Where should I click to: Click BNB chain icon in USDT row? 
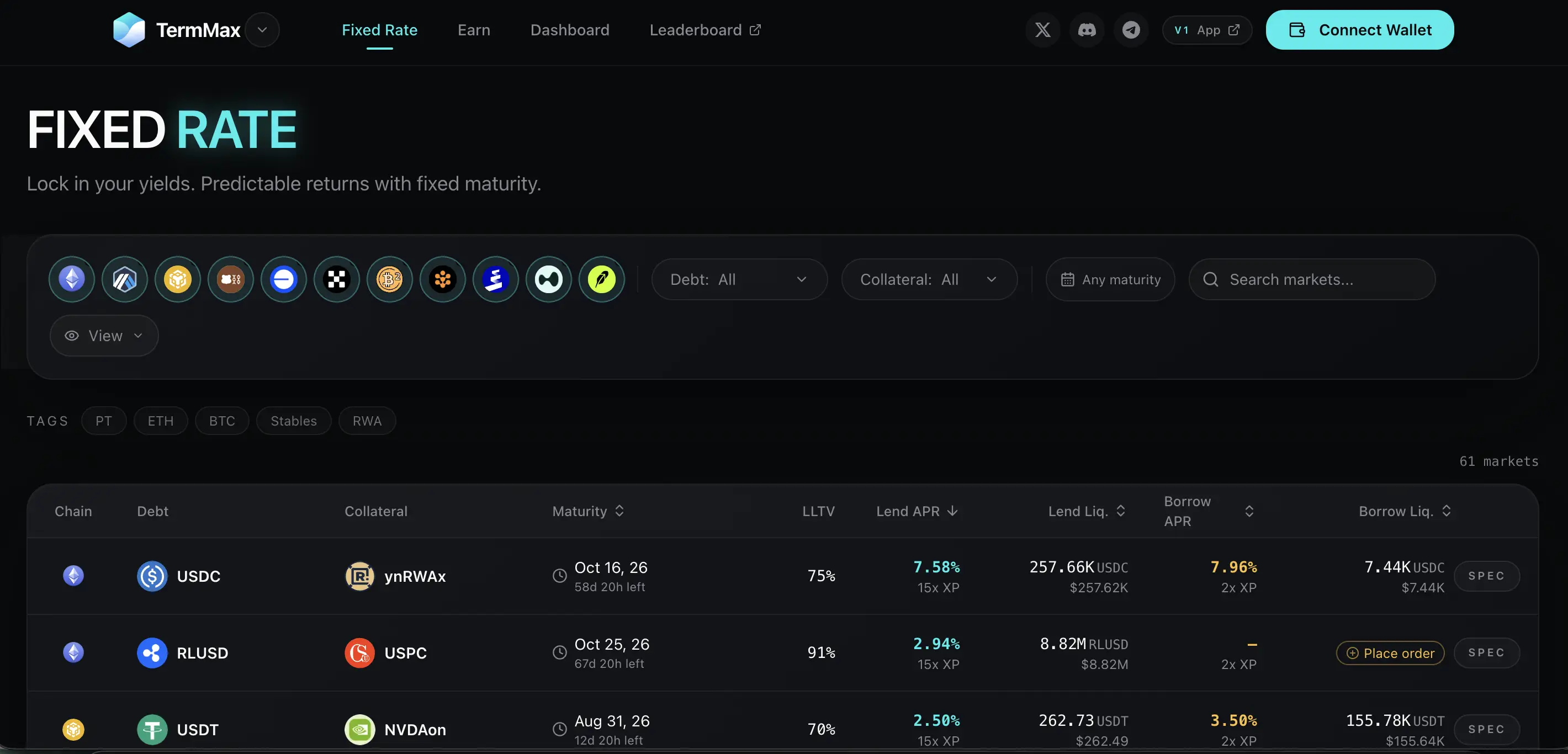pyautogui.click(x=73, y=729)
